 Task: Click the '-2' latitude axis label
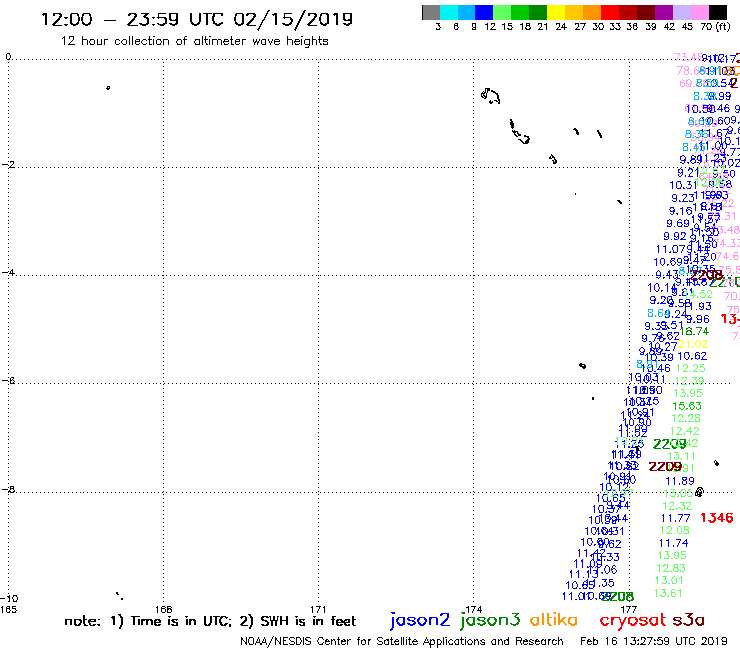click(x=8, y=164)
